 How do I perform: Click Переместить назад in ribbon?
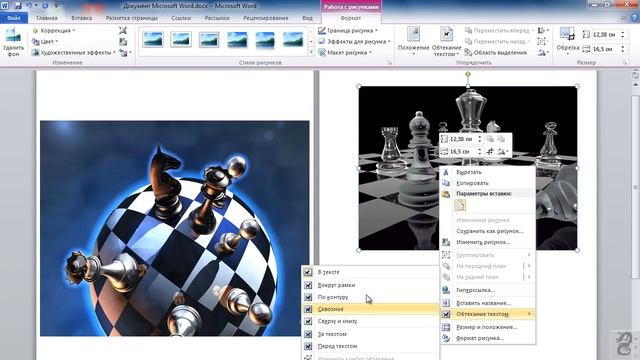(x=498, y=42)
